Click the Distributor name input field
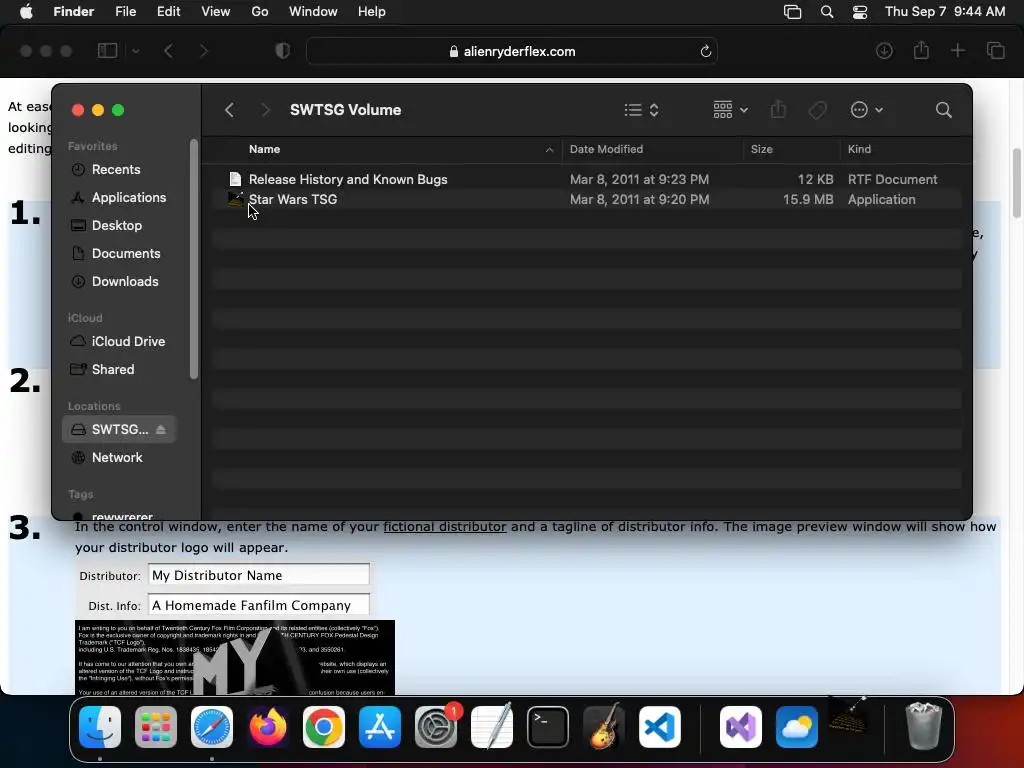 coord(259,575)
